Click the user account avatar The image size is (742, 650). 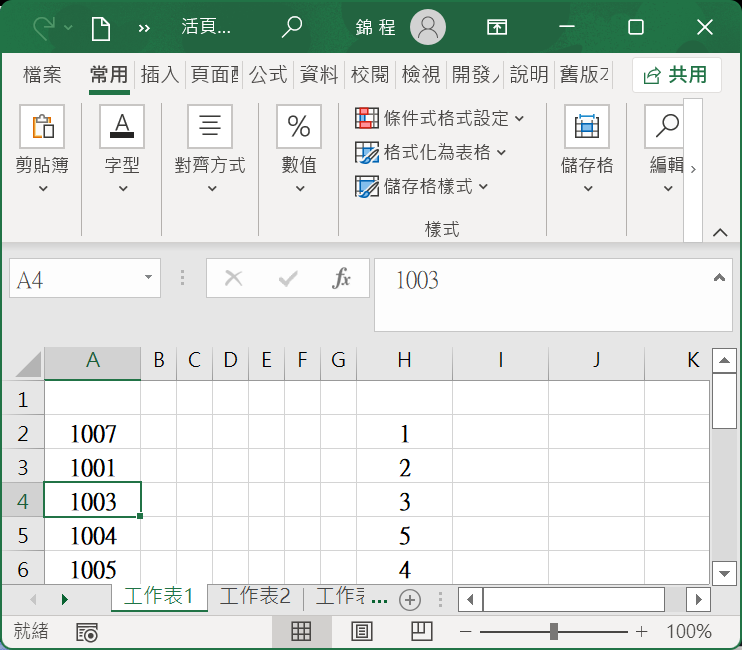[x=428, y=27]
